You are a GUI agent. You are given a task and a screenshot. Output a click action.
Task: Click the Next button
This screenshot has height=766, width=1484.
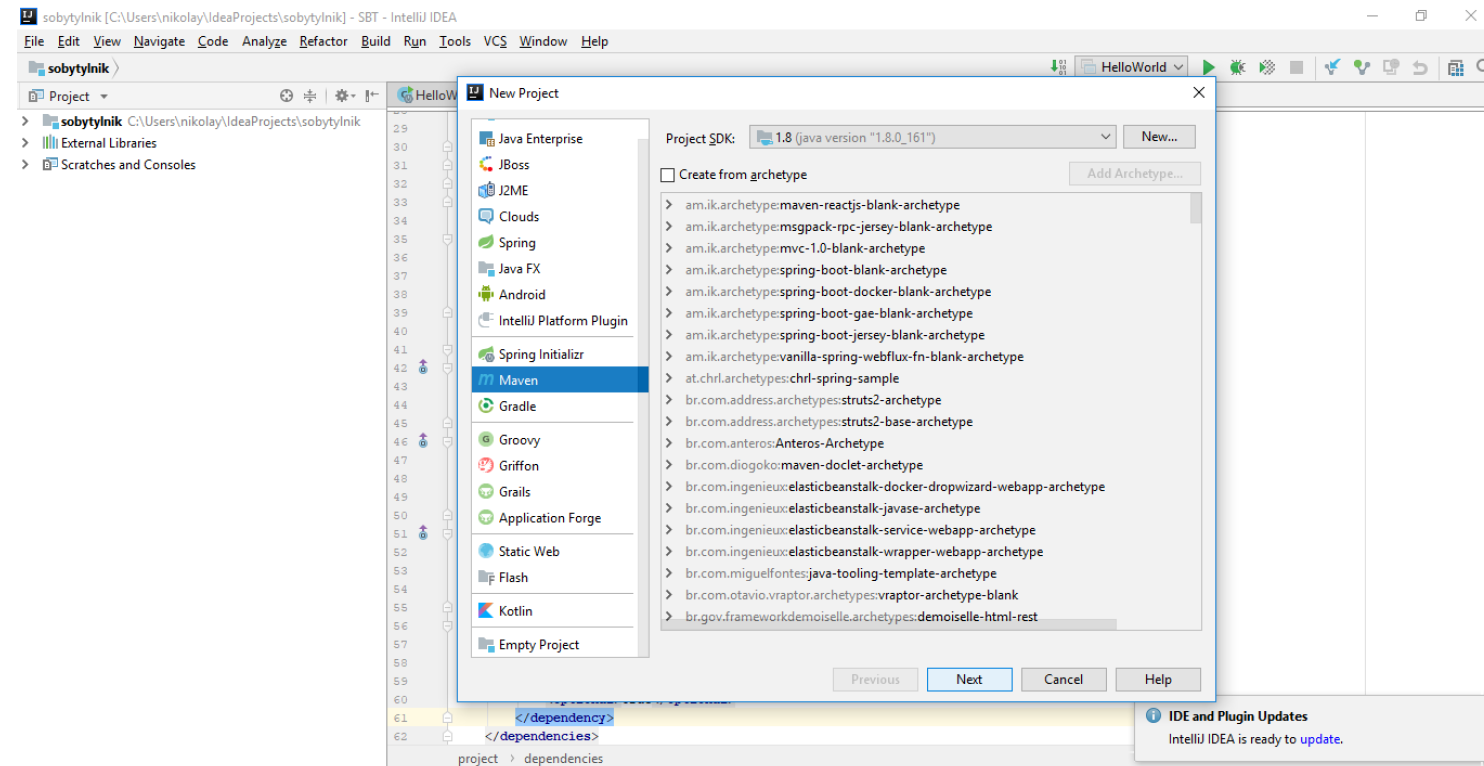[969, 679]
